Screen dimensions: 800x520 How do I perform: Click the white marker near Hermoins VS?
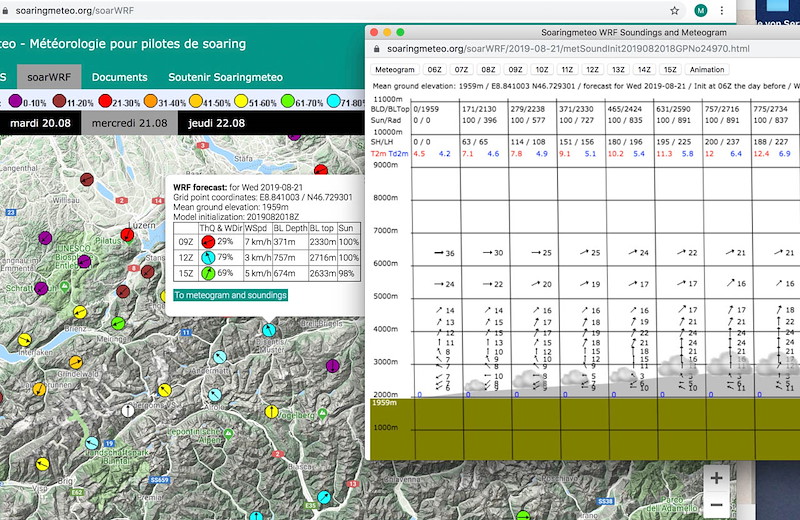pyautogui.click(x=128, y=410)
